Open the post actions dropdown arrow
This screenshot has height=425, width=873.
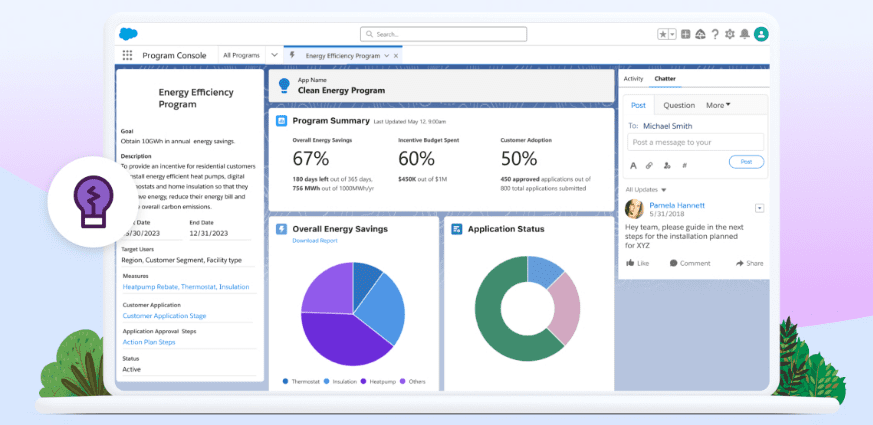tap(759, 208)
